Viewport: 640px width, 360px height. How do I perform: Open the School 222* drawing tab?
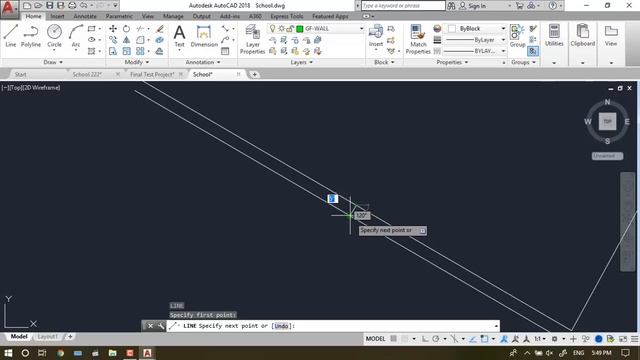tap(87, 74)
